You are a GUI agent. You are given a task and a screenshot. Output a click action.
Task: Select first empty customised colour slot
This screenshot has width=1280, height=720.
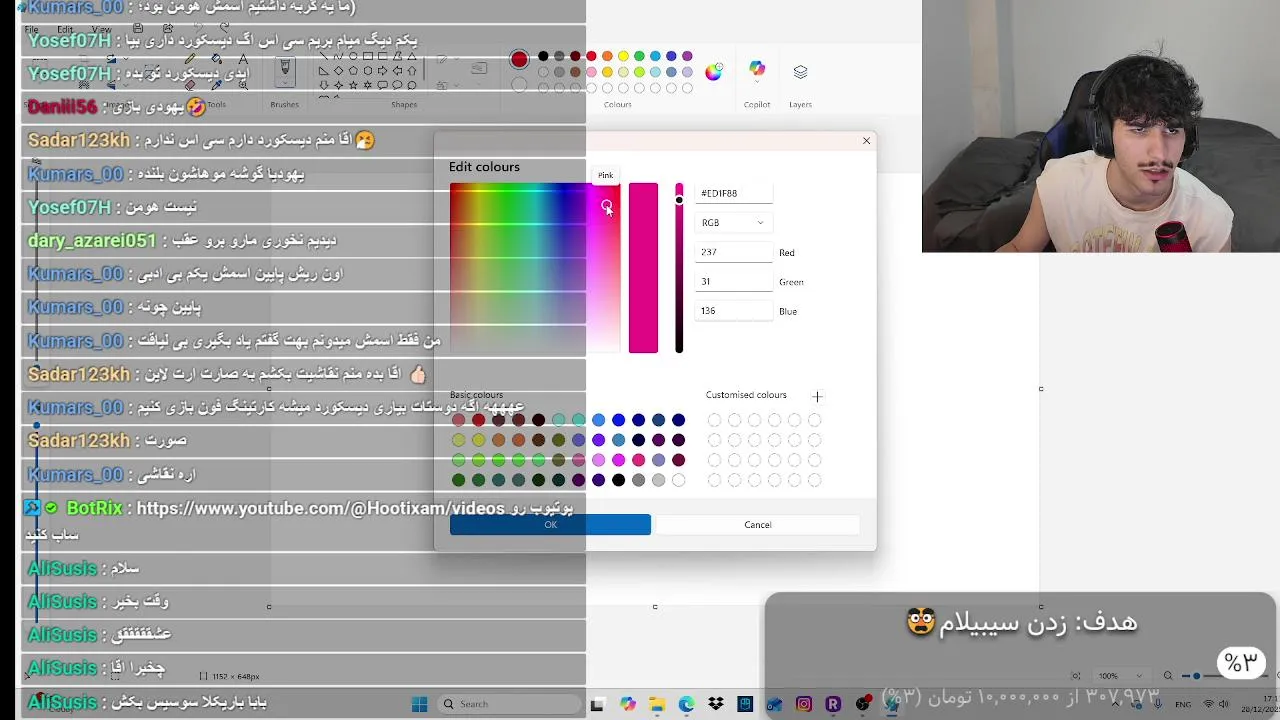click(714, 420)
